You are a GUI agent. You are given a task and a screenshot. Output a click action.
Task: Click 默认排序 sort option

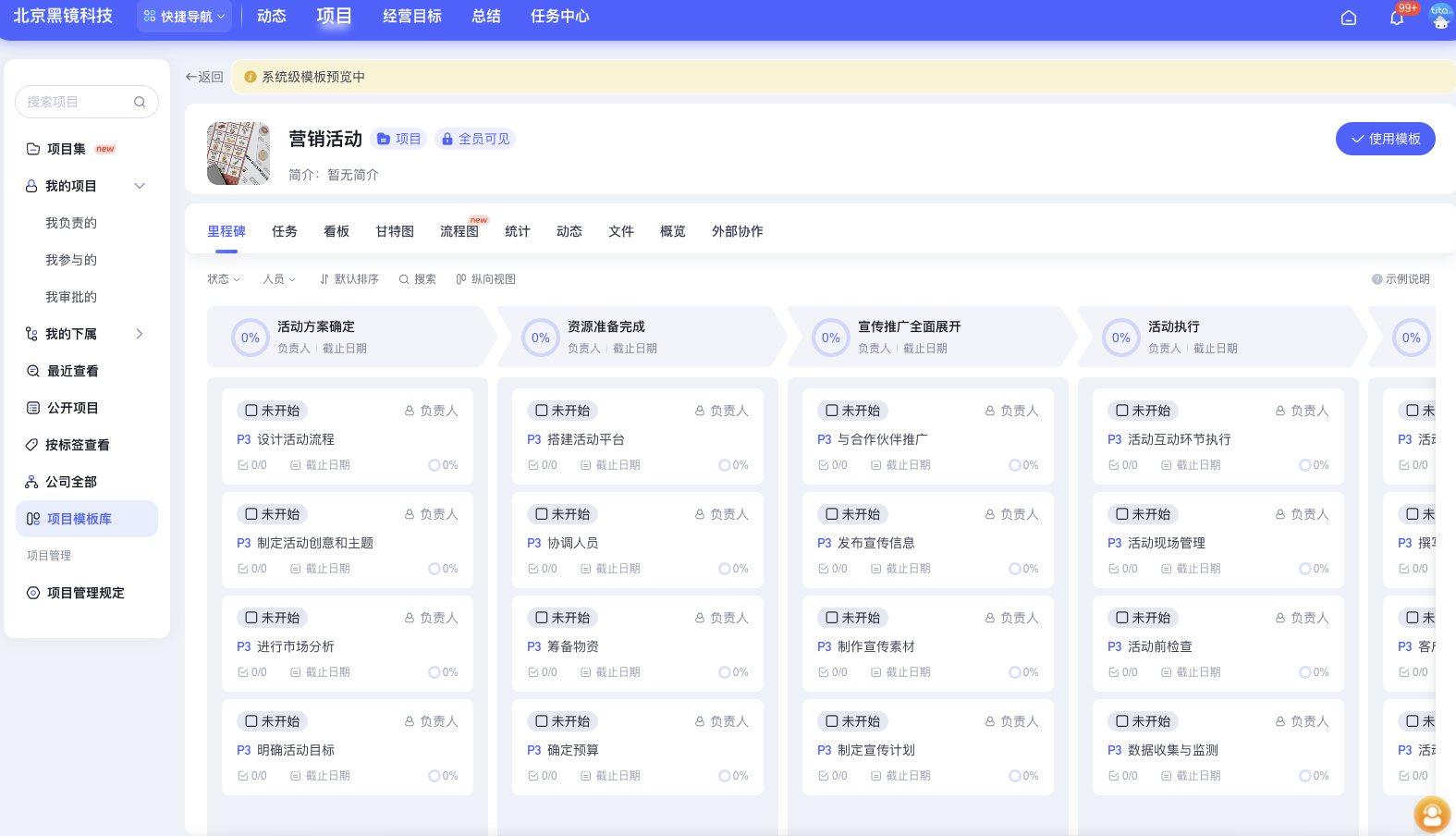coord(349,279)
